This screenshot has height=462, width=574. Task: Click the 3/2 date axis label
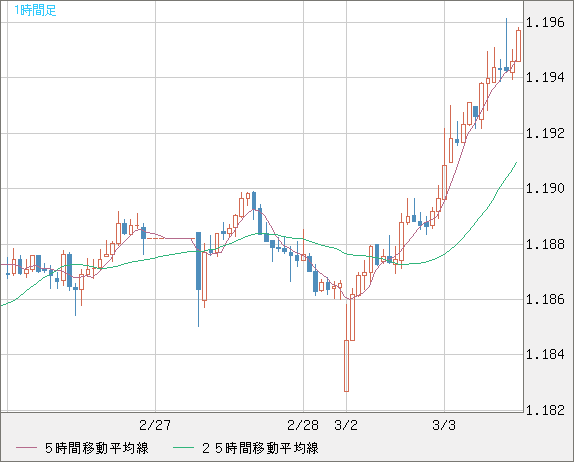pos(346,425)
